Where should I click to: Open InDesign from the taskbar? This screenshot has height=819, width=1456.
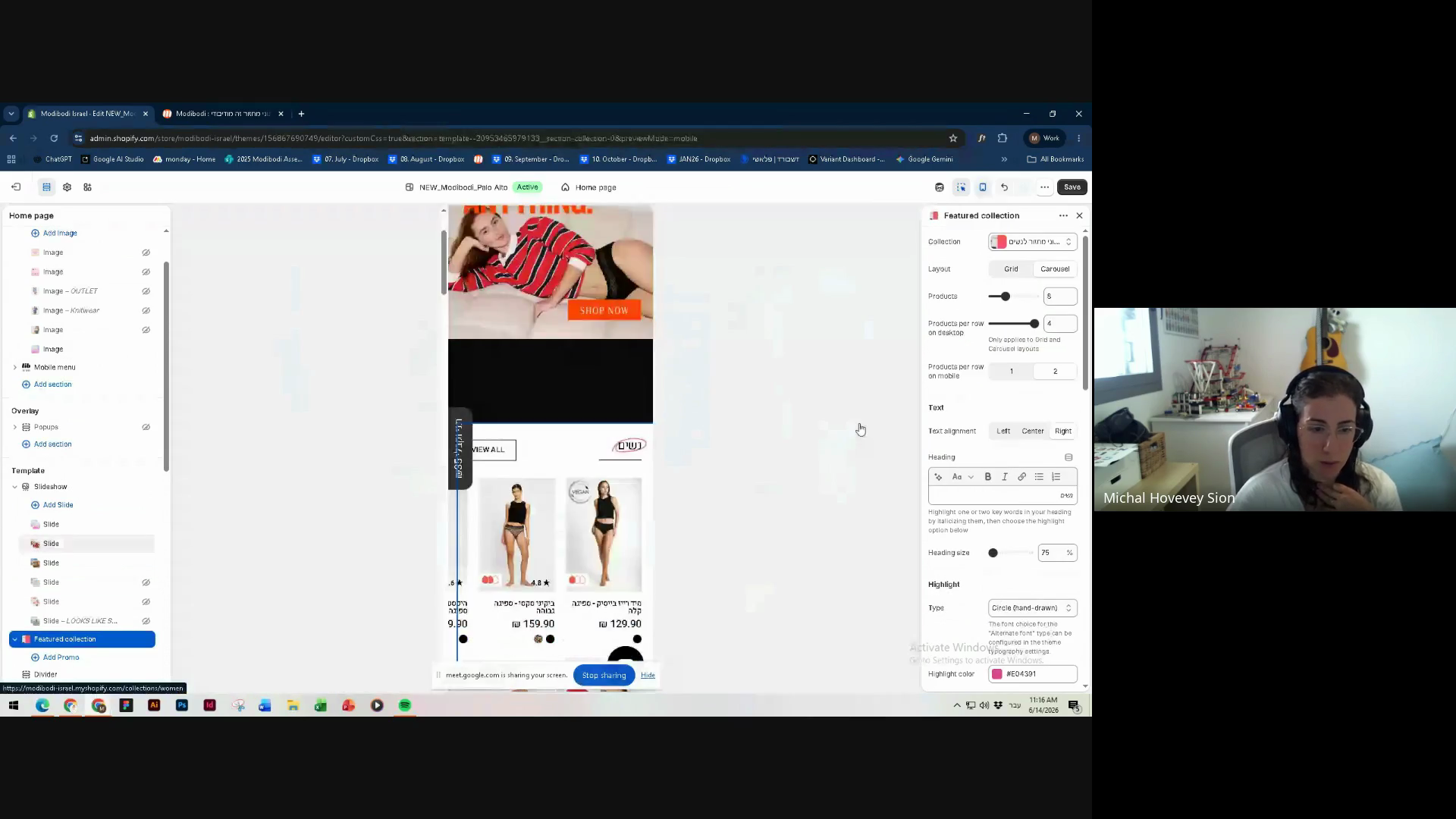[210, 705]
